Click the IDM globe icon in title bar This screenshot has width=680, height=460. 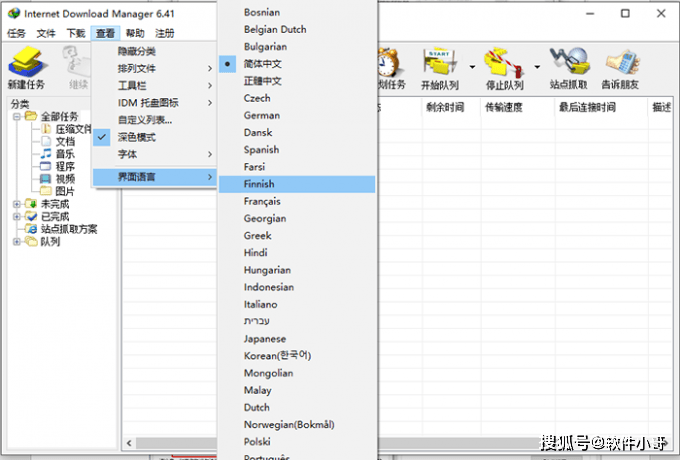coord(14,13)
